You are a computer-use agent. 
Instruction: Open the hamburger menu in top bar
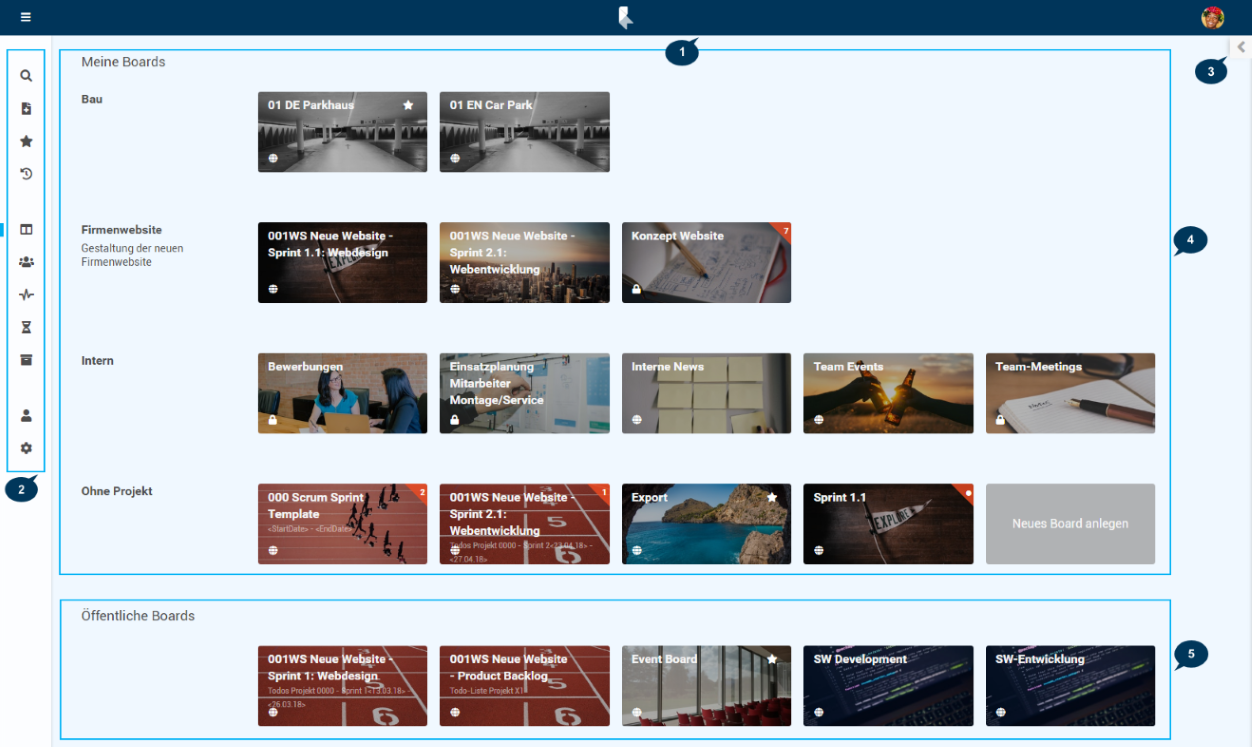(25, 17)
